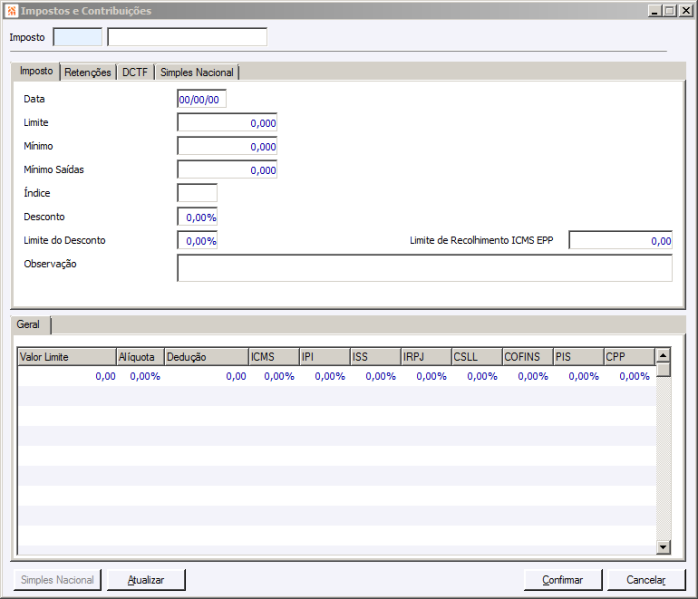This screenshot has height=599, width=698.
Task: Click the Limite do Desconto field
Action: (x=197, y=241)
